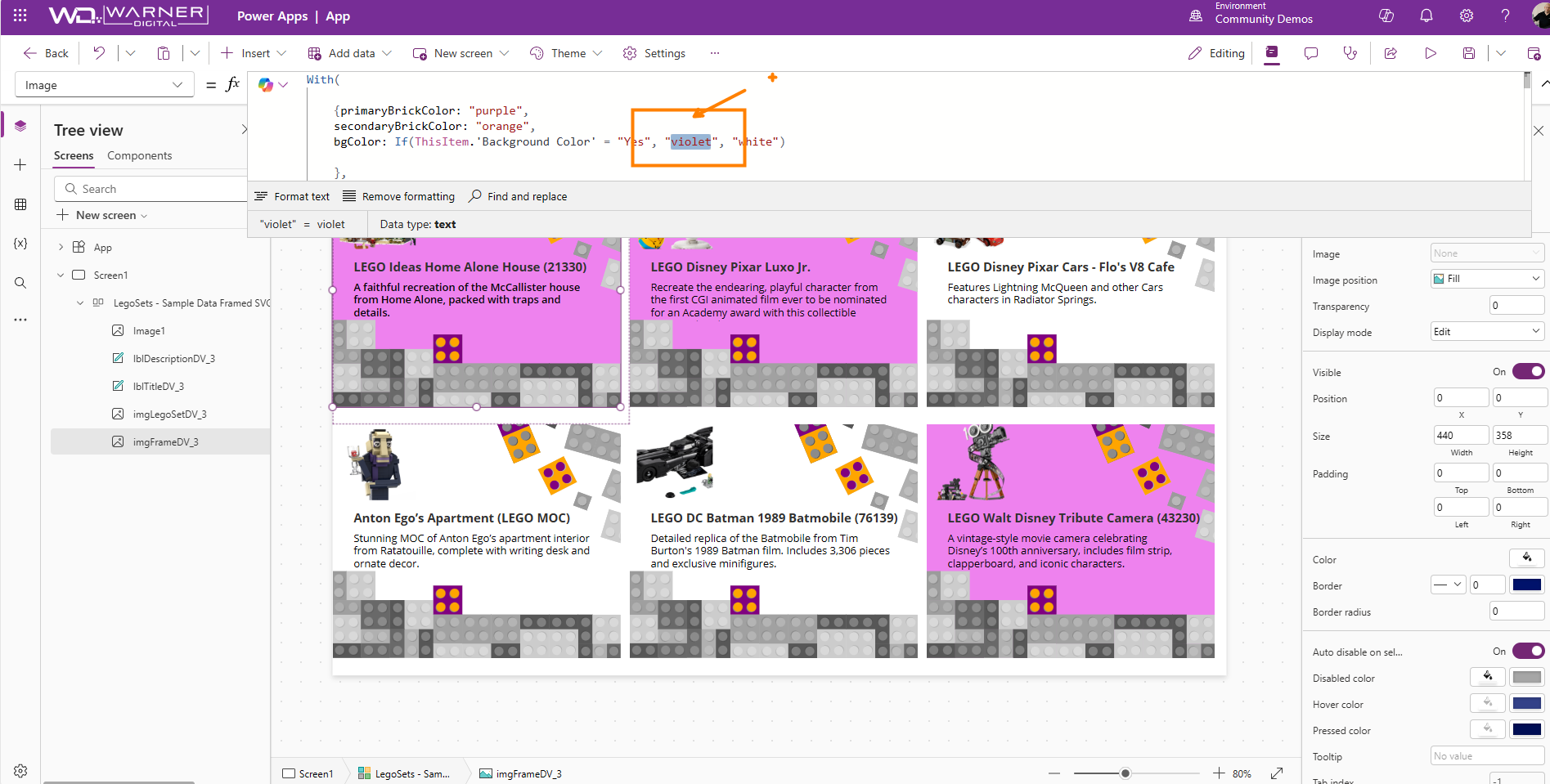1550x784 pixels.
Task: Open the Insert menu
Action: [x=254, y=53]
